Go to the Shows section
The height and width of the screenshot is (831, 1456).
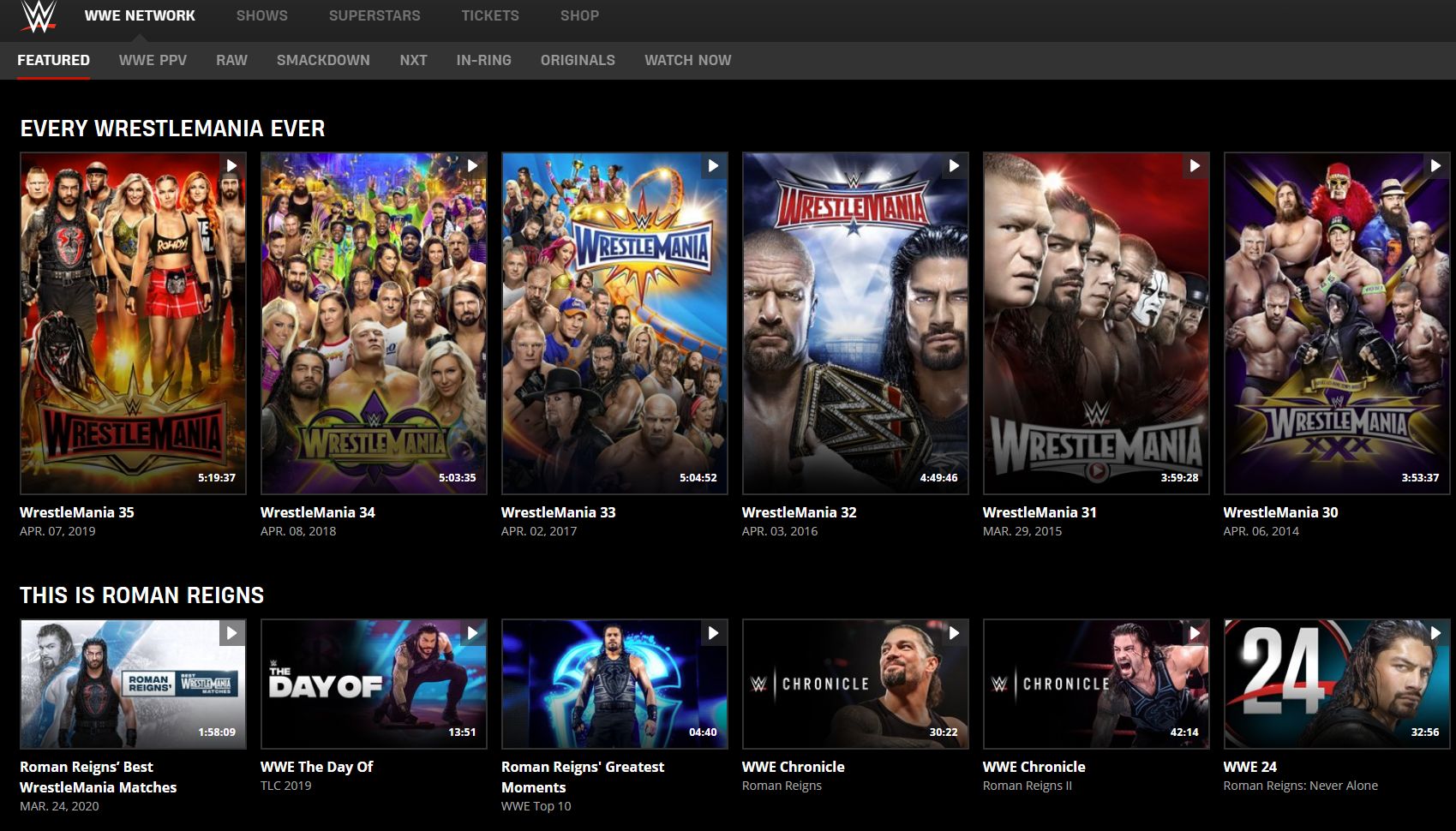click(262, 15)
